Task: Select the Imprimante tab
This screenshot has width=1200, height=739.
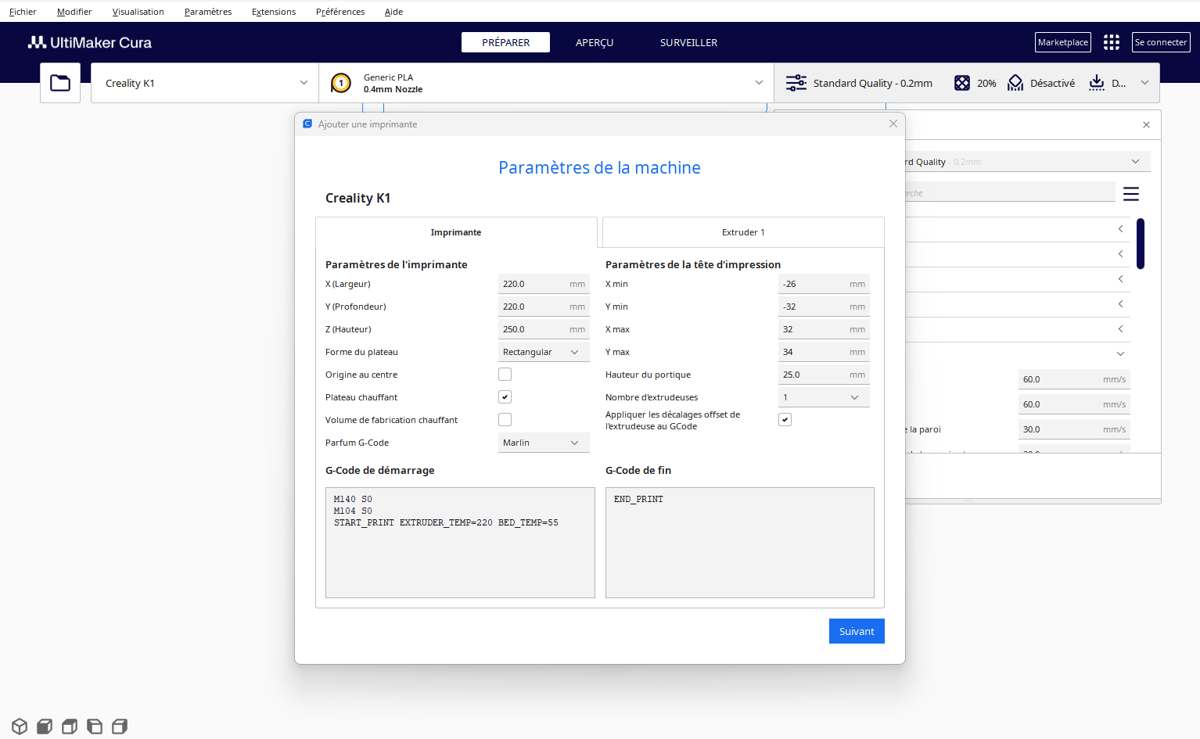Action: (456, 232)
